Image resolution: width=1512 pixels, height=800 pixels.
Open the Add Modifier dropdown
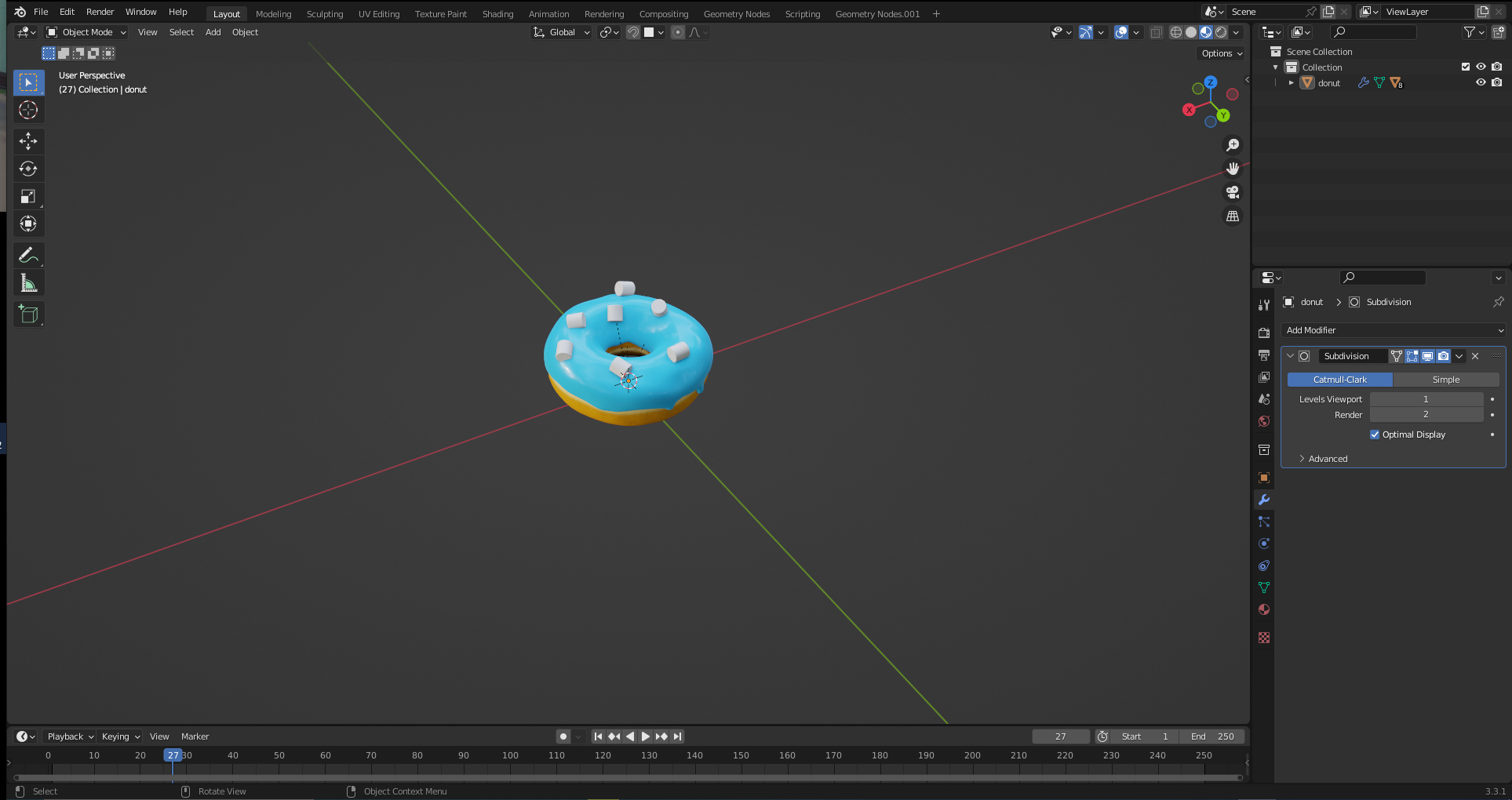tap(1393, 330)
